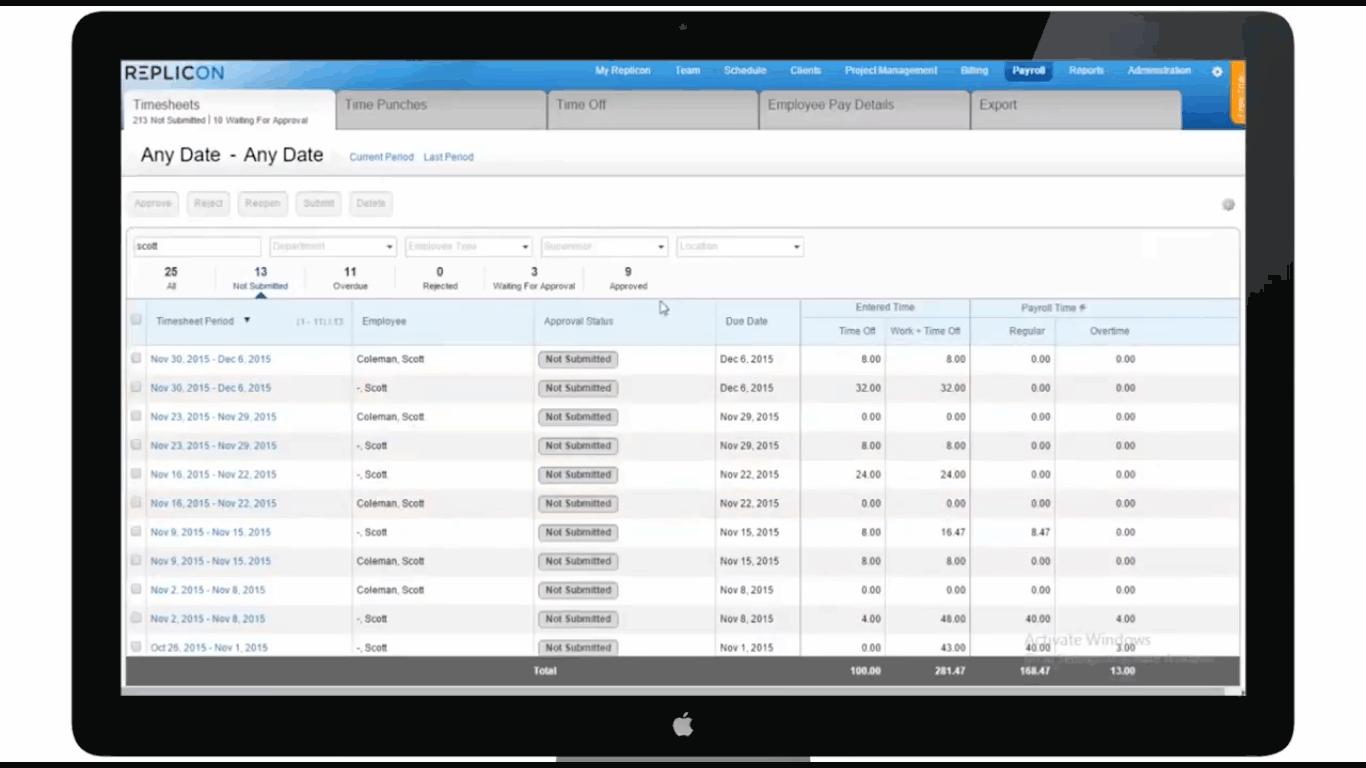The height and width of the screenshot is (768, 1366).
Task: Click the gray table options gear icon
Action: pyautogui.click(x=1228, y=205)
